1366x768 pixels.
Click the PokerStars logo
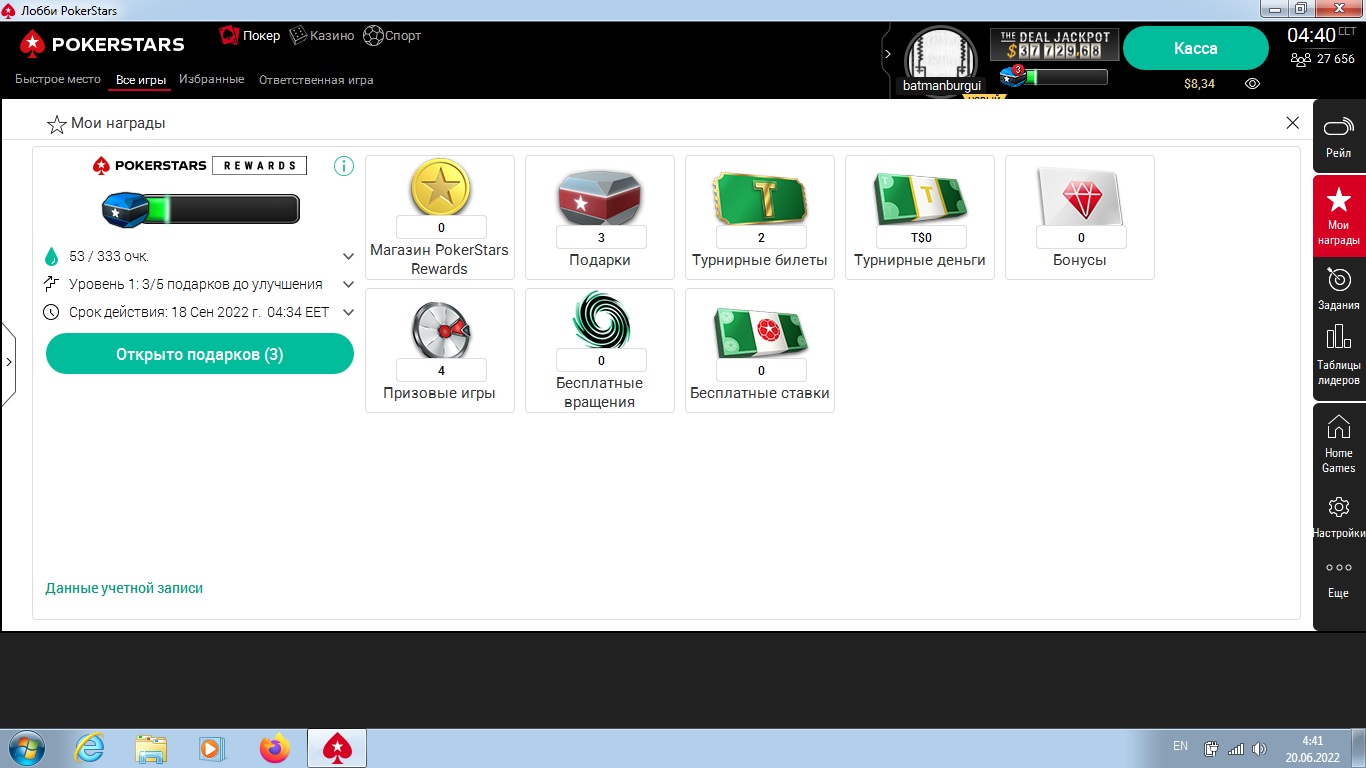(x=102, y=44)
